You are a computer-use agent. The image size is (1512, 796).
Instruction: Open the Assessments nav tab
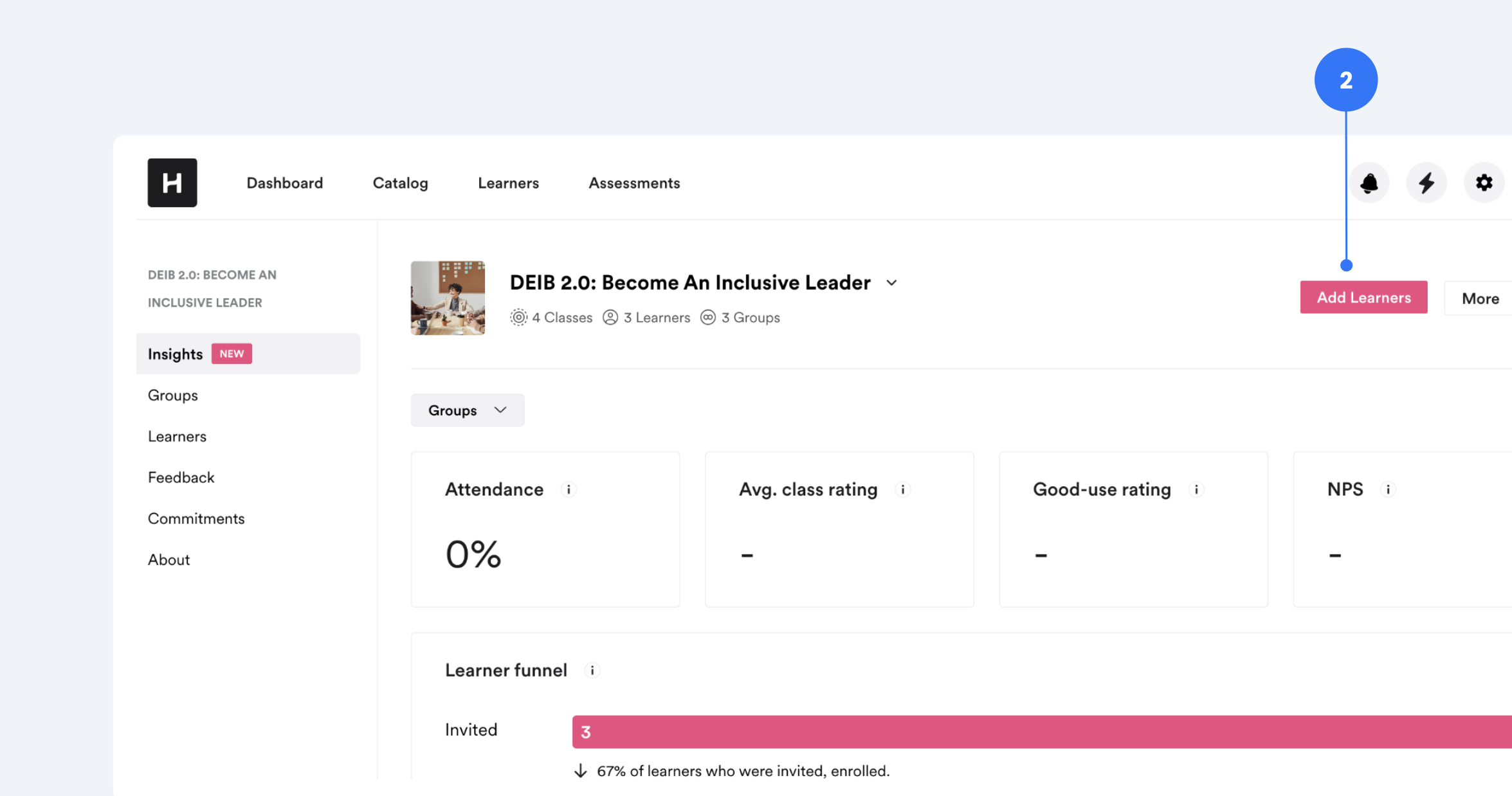tap(634, 183)
